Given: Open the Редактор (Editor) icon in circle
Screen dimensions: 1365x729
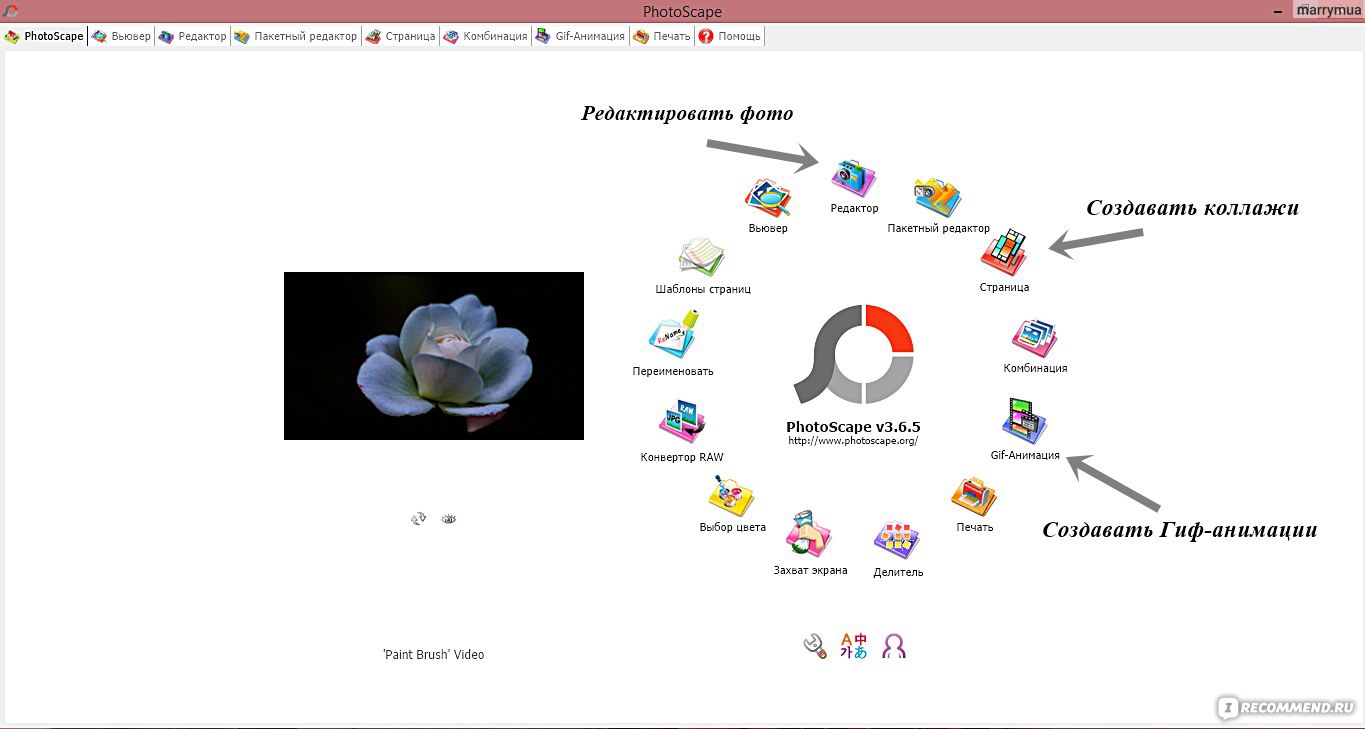Looking at the screenshot, I should [x=854, y=179].
